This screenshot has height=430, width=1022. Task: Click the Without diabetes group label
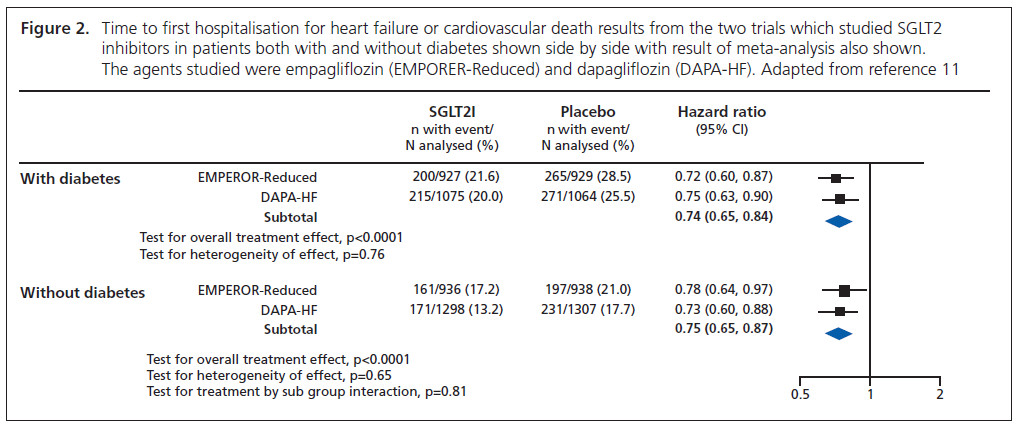click(83, 293)
